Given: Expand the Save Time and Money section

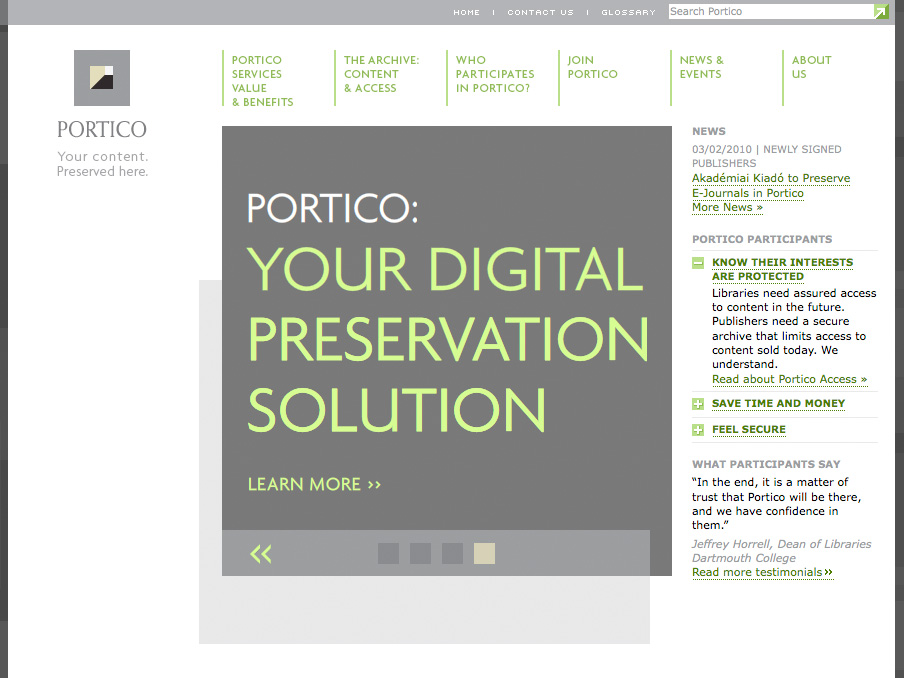Looking at the screenshot, I should click(698, 404).
